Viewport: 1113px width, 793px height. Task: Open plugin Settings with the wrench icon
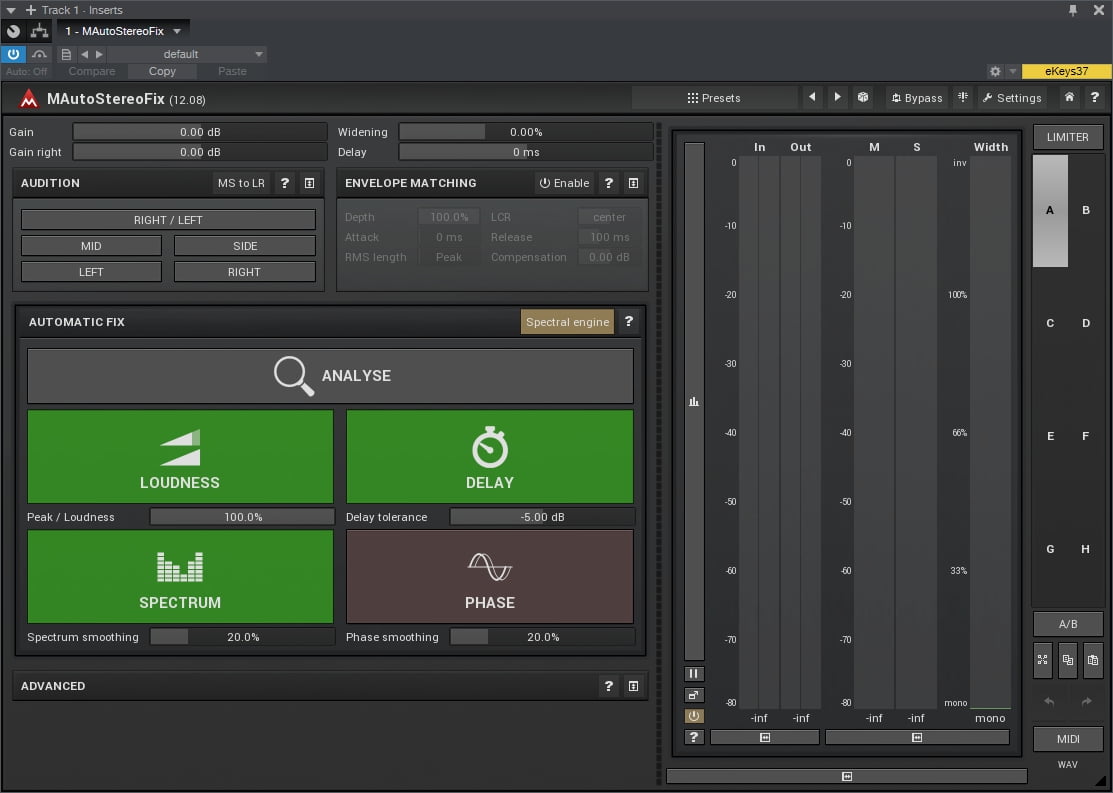[1013, 97]
